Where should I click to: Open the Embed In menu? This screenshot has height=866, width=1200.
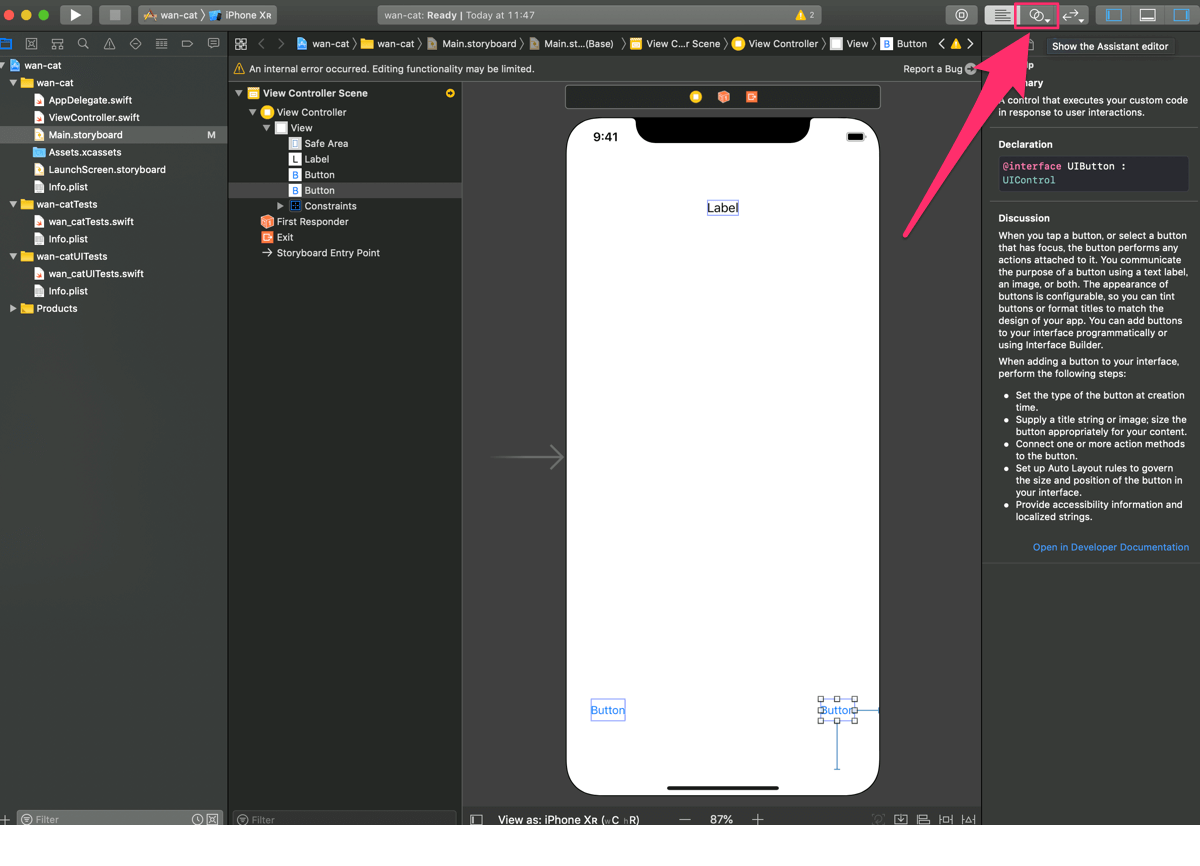coord(901,819)
